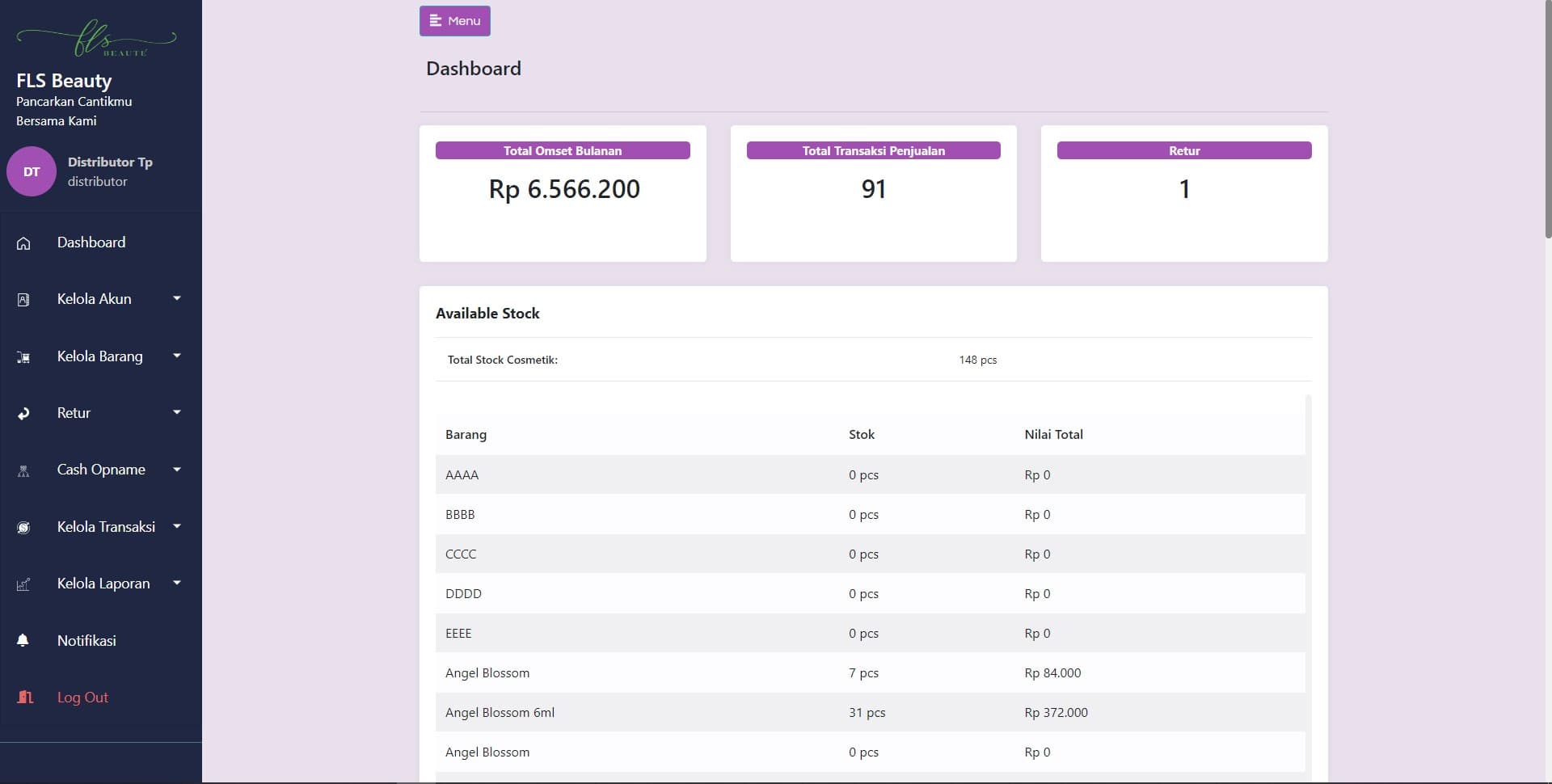This screenshot has height=784, width=1552.
Task: Click the Kelola Transaksi icon
Action: [23, 528]
